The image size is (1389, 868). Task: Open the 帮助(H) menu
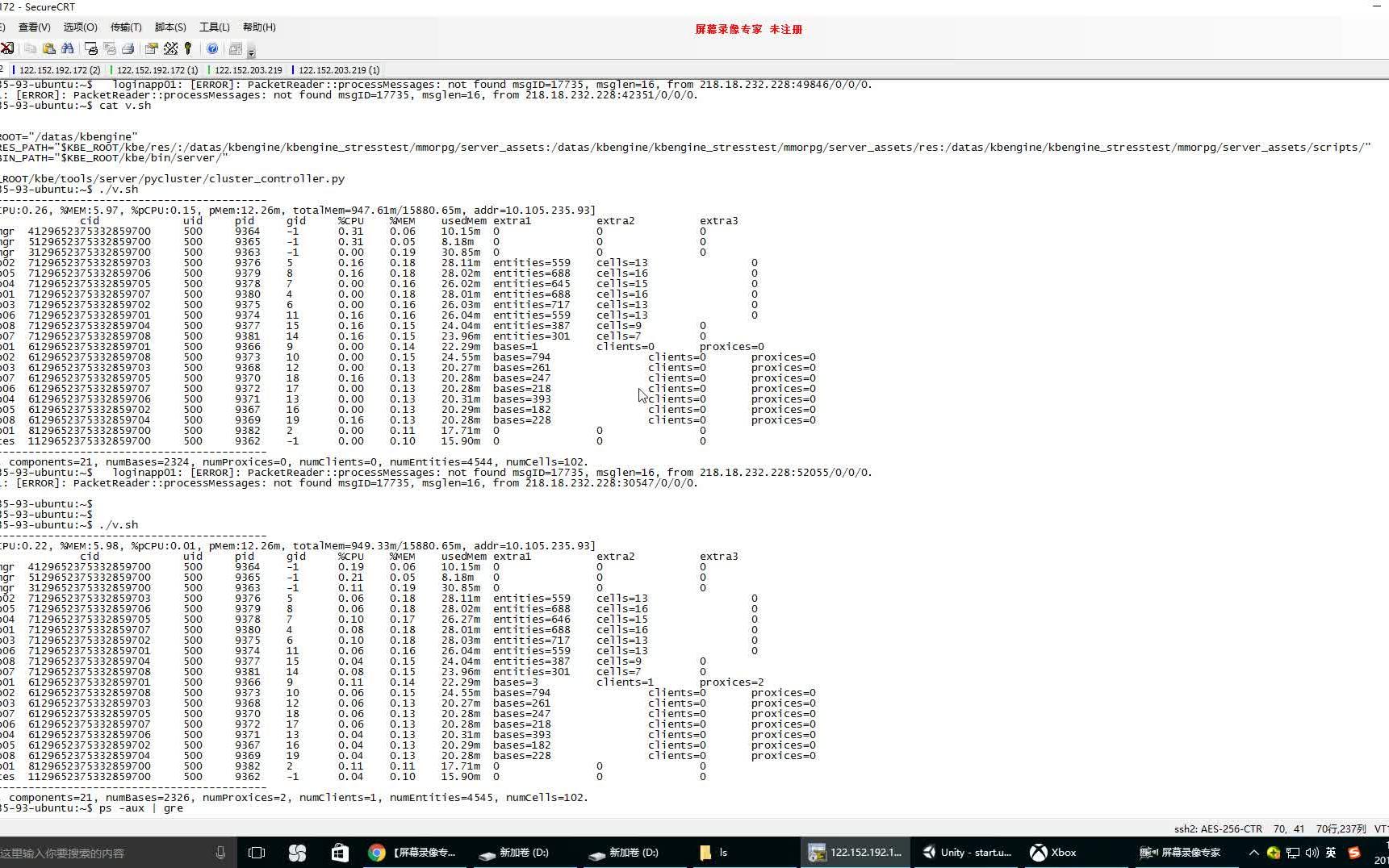259,27
